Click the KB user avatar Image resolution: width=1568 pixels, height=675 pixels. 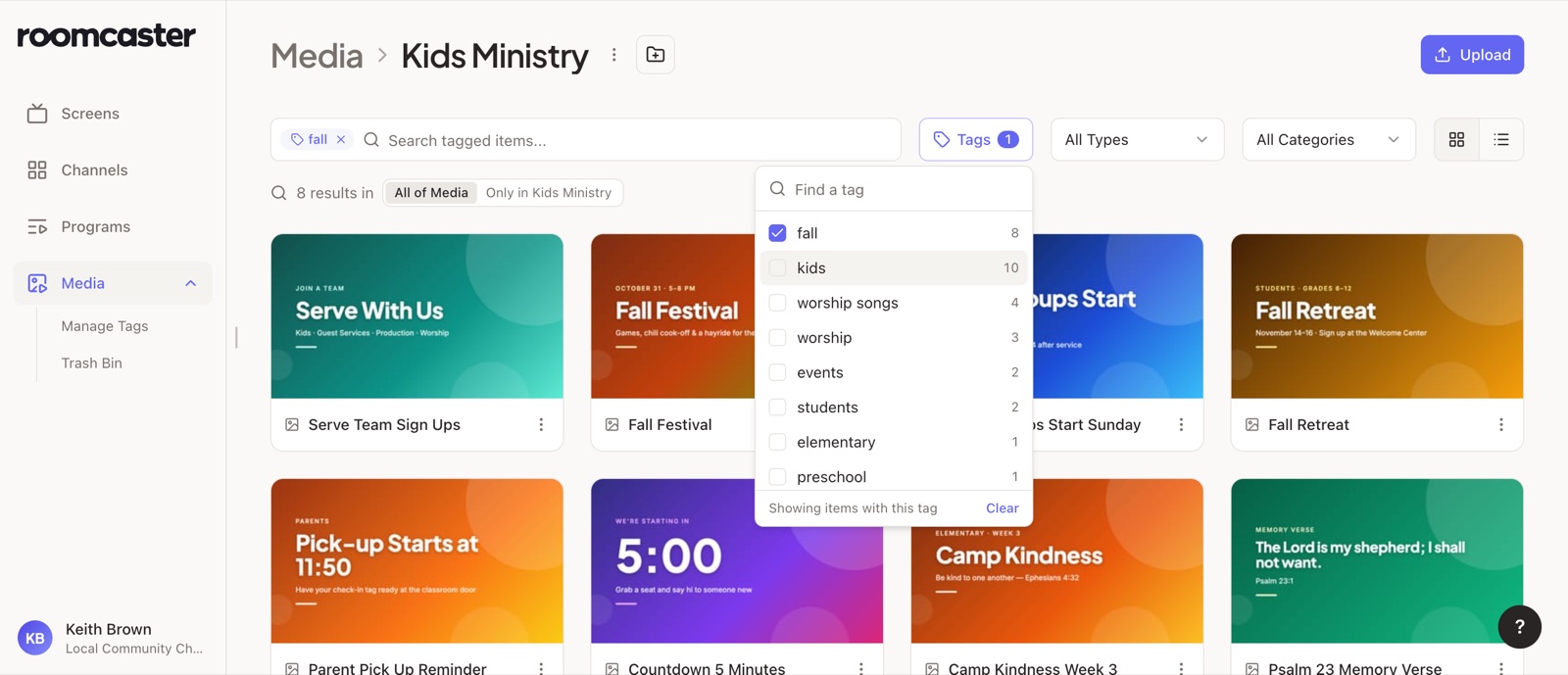35,638
